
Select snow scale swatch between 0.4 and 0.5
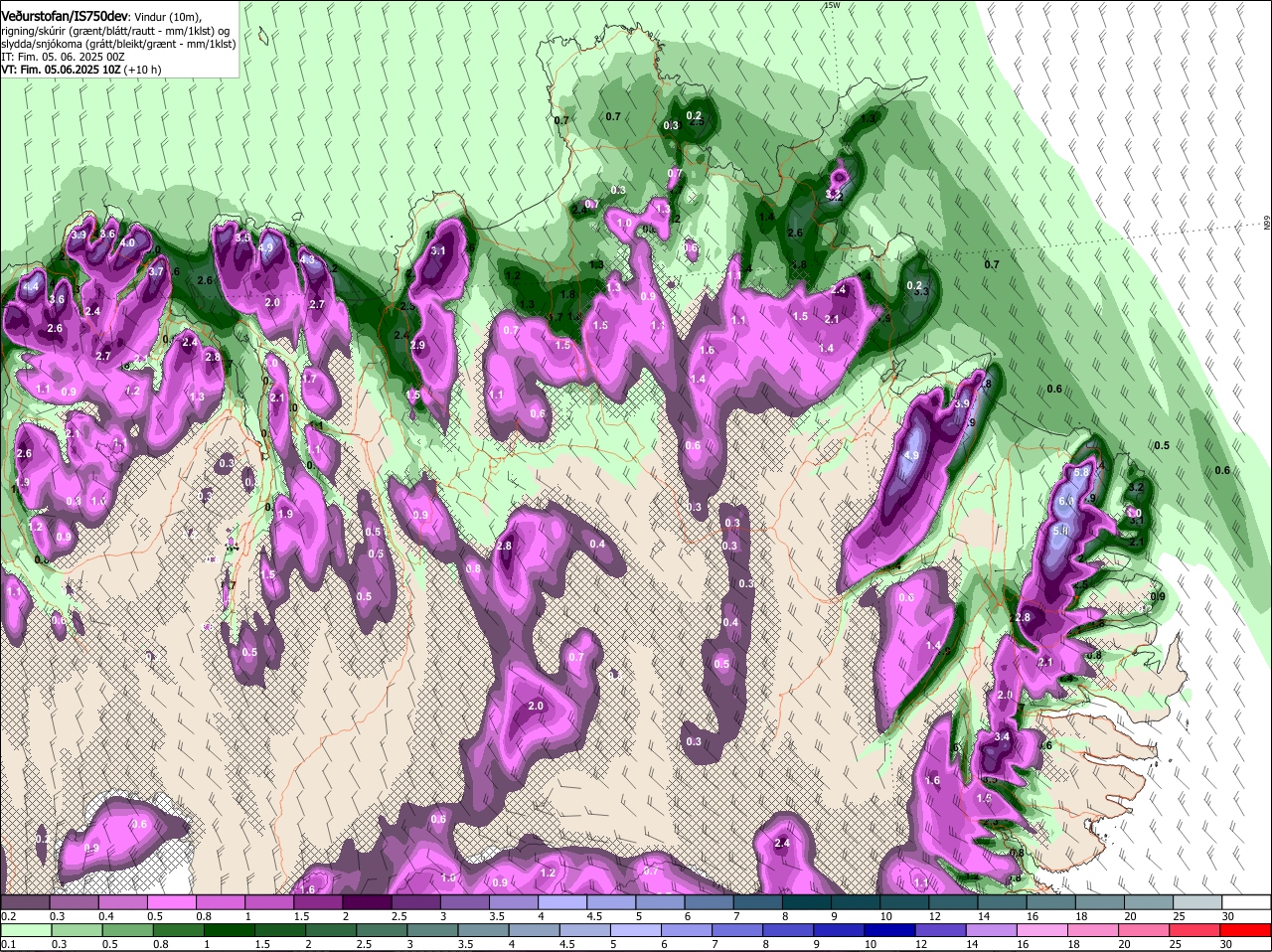(123, 901)
